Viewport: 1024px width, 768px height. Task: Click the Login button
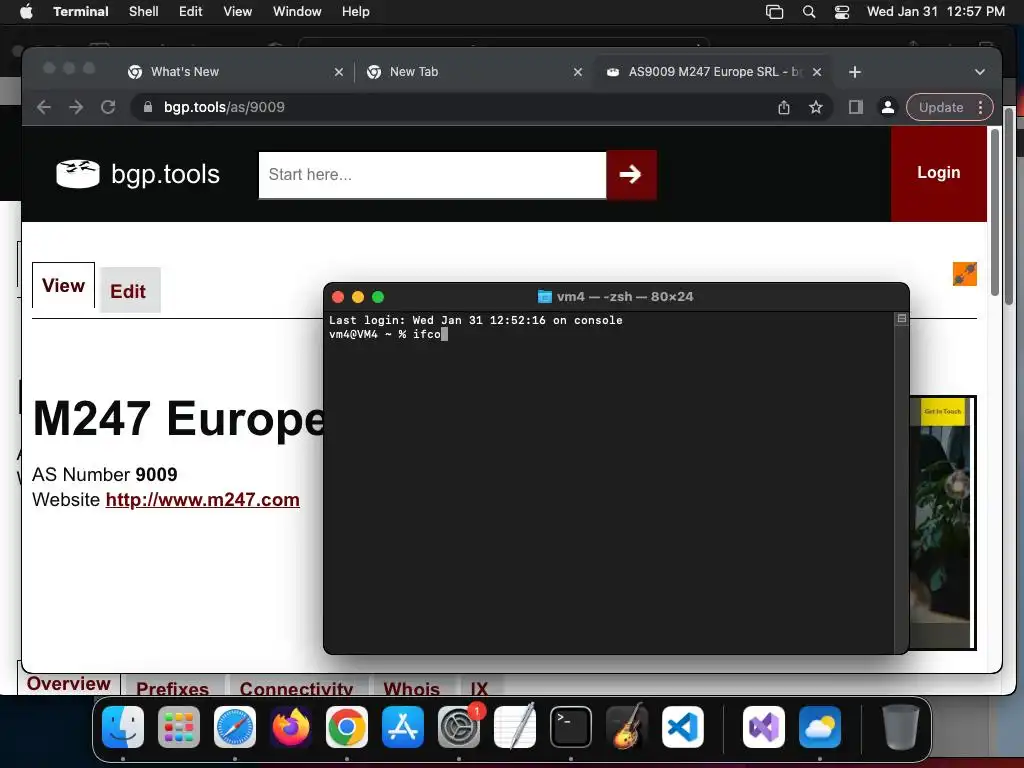tap(938, 173)
